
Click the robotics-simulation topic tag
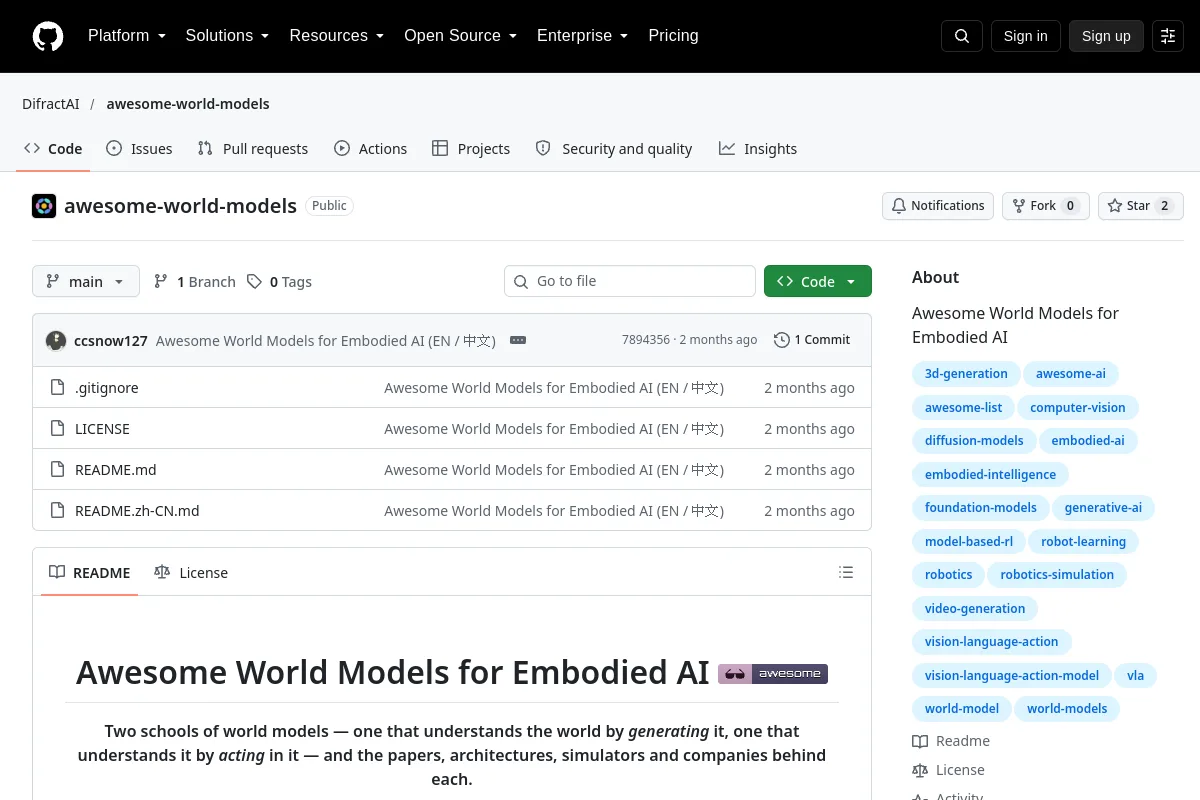tap(1057, 575)
